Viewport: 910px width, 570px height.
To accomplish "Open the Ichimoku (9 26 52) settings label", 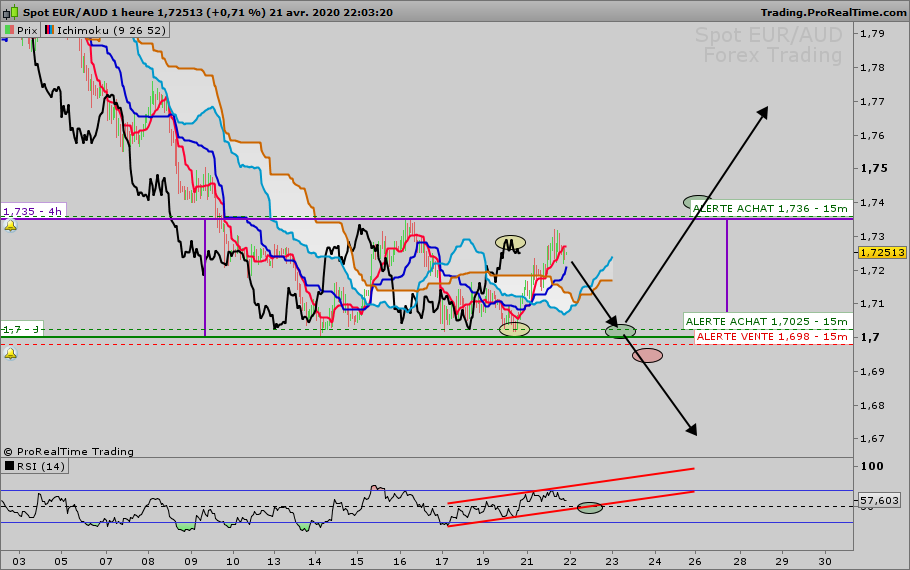I will (110, 31).
